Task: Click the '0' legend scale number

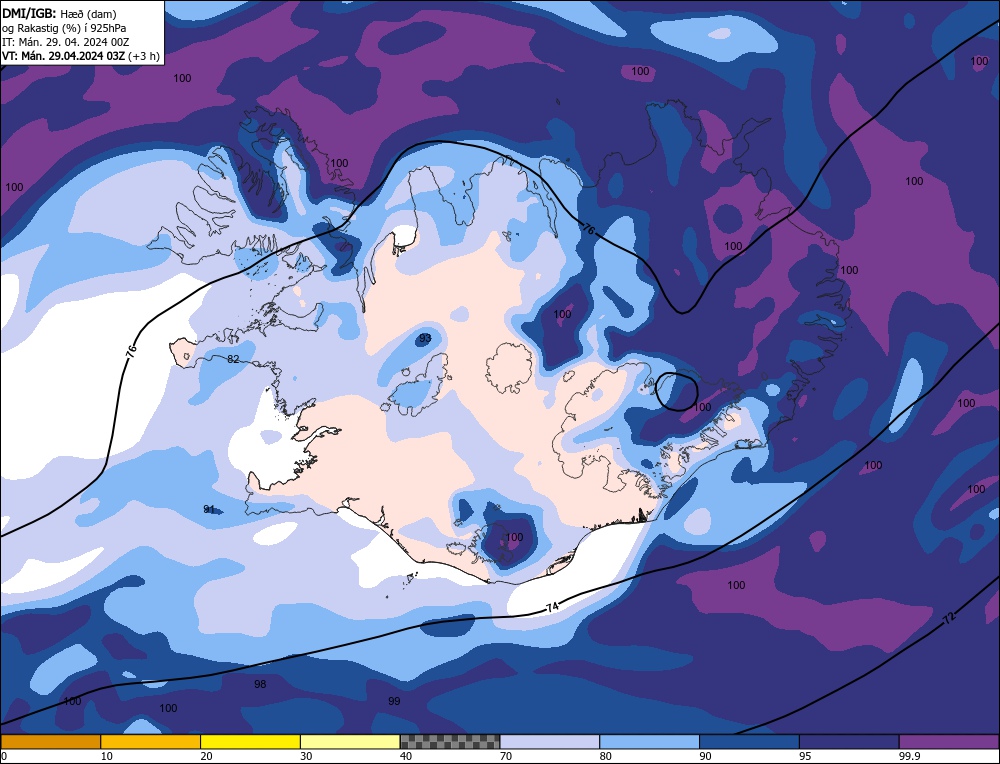Action: tap(4, 756)
